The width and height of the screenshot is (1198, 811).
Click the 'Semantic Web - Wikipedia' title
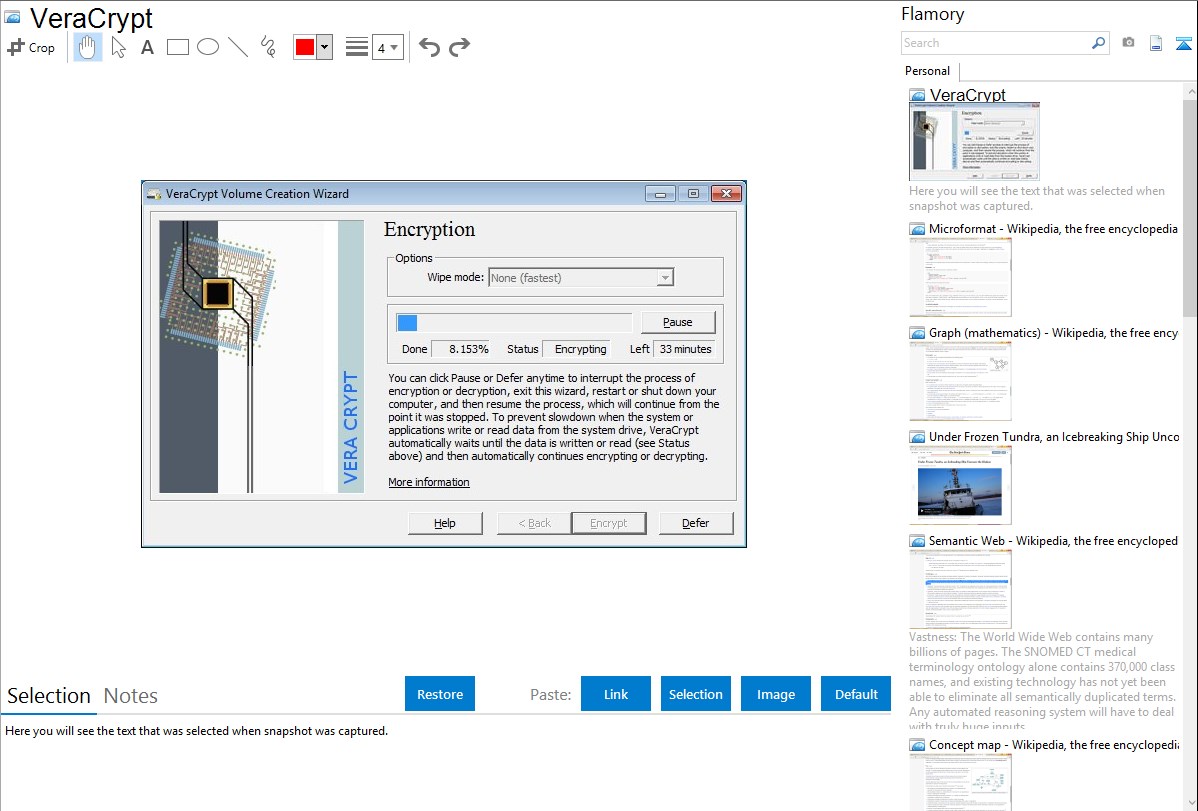1054,540
